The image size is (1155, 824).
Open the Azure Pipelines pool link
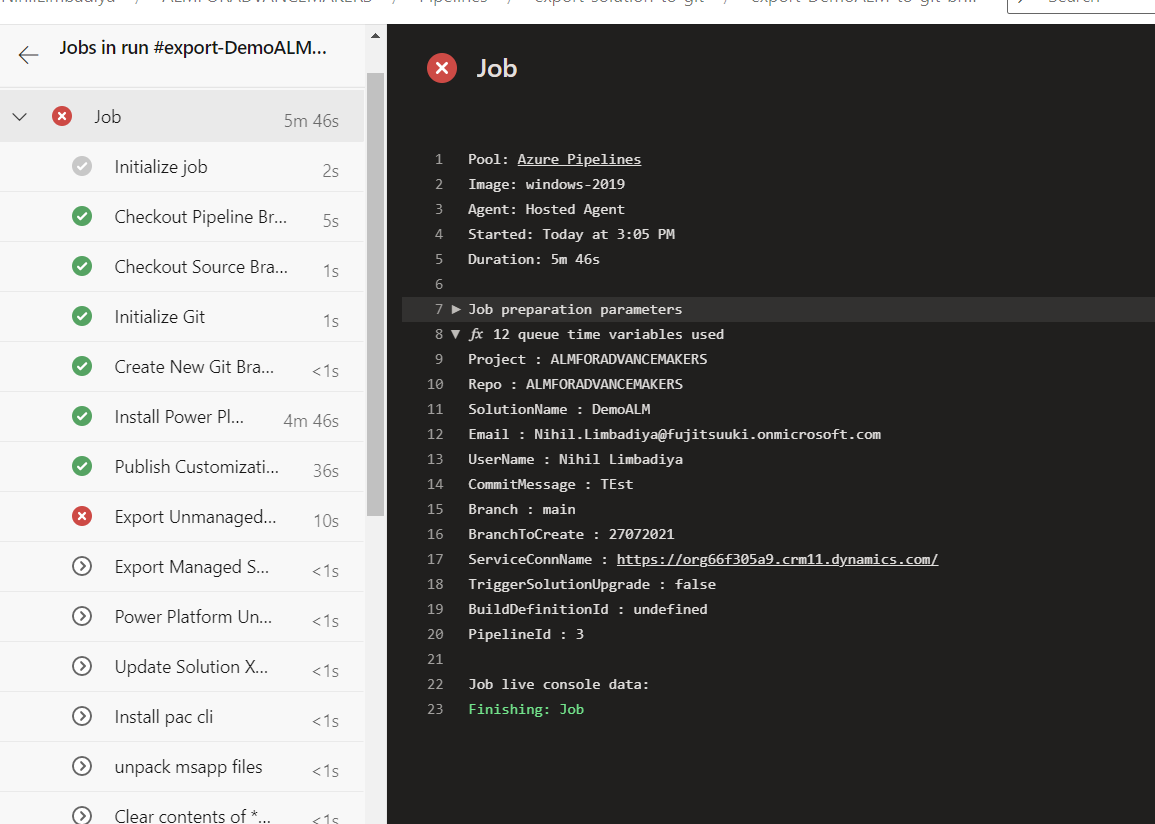pyautogui.click(x=579, y=158)
